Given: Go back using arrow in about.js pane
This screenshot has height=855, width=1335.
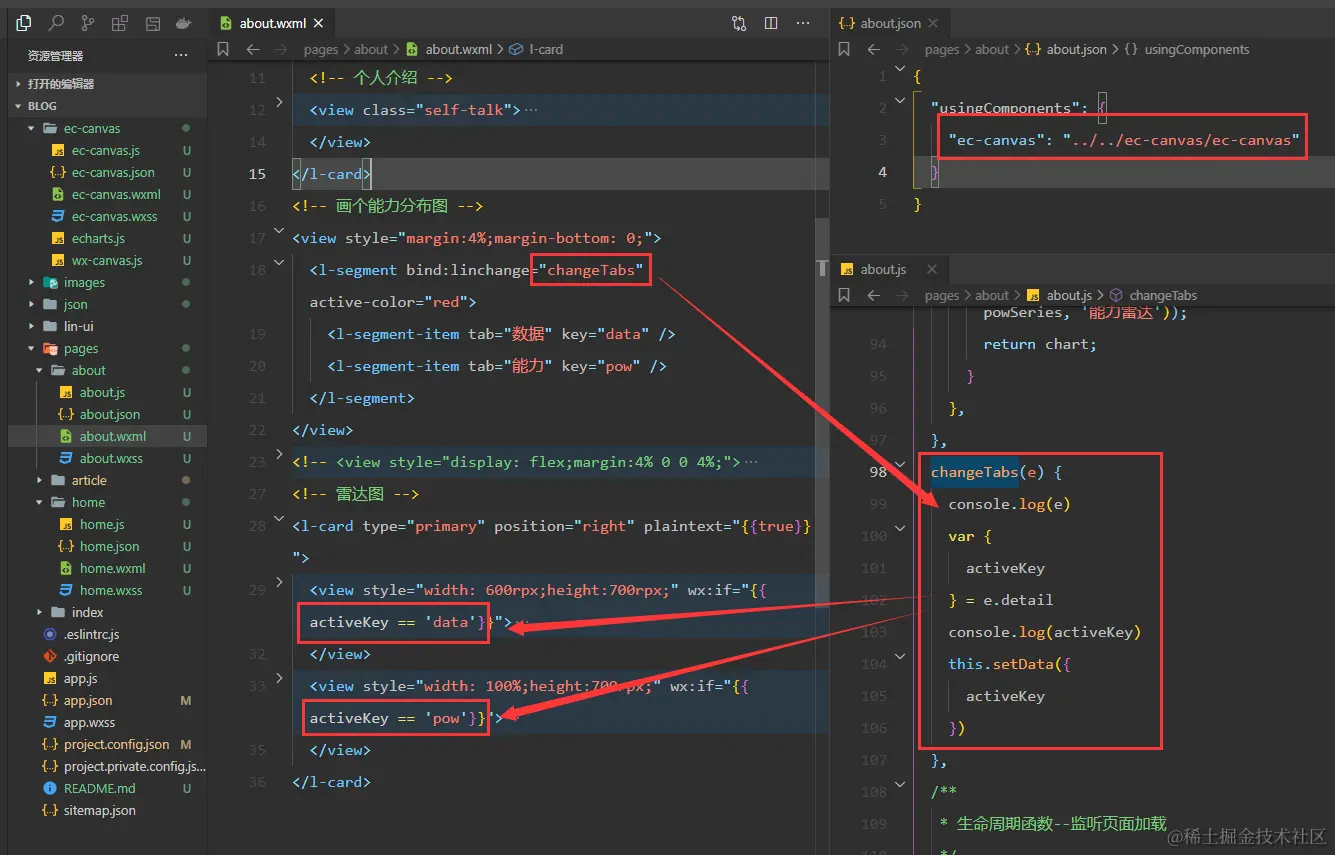Looking at the screenshot, I should (x=873, y=295).
